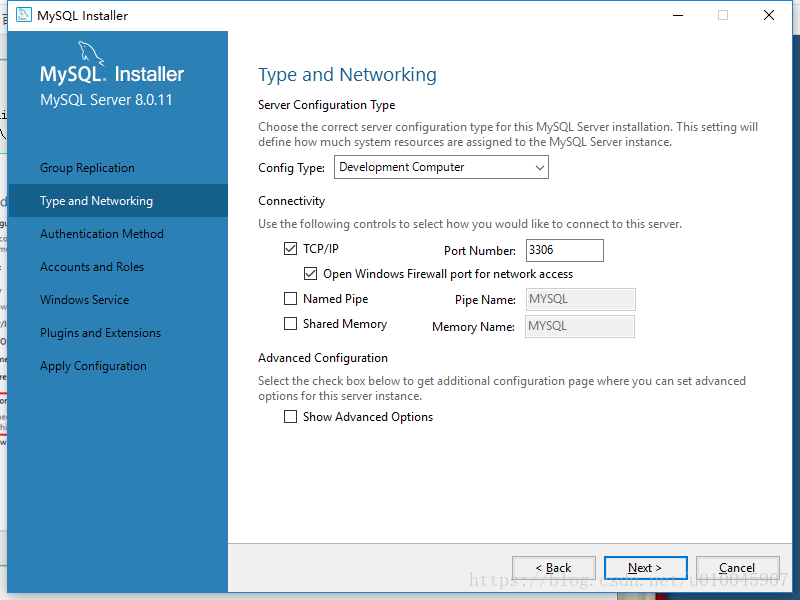This screenshot has width=800, height=600.
Task: Click the 'MySQL Server 8.0.11' text
Action: (x=106, y=99)
